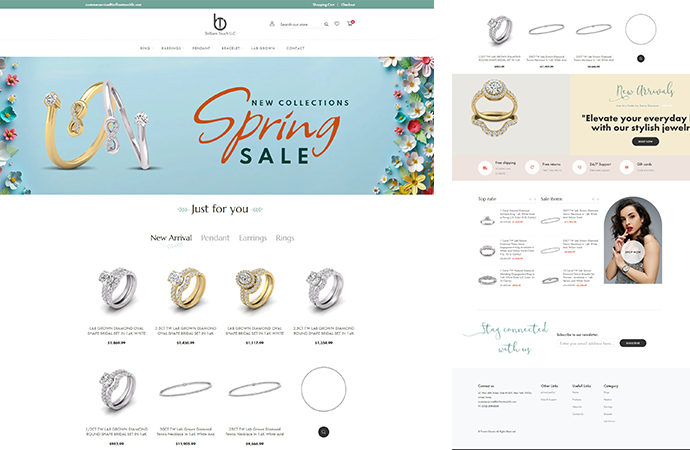This screenshot has width=690, height=450.
Task: Click the Free returns icon
Action: pos(532,167)
